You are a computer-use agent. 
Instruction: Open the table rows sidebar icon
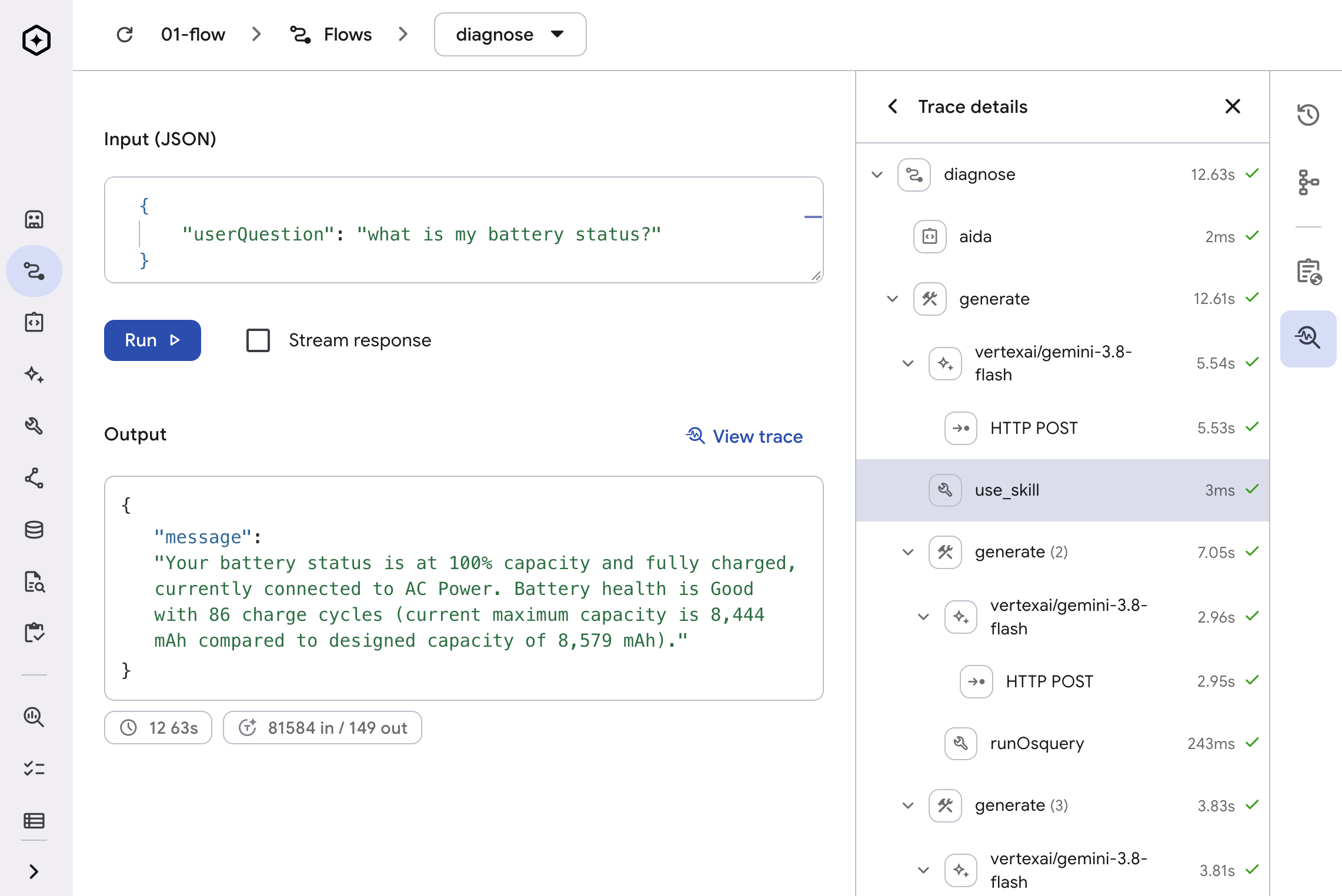(x=34, y=820)
